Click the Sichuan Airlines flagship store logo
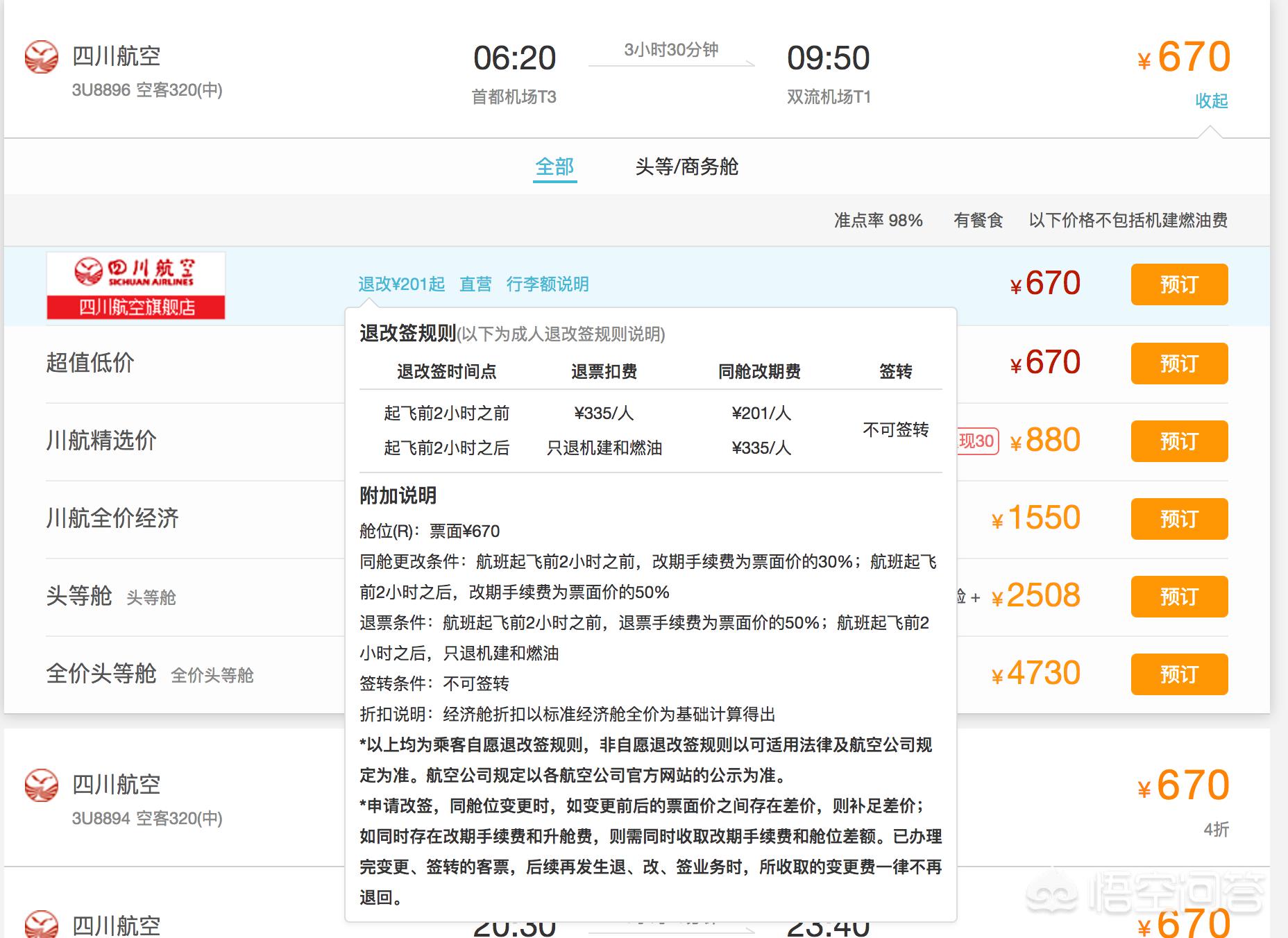1288x938 pixels. click(136, 284)
